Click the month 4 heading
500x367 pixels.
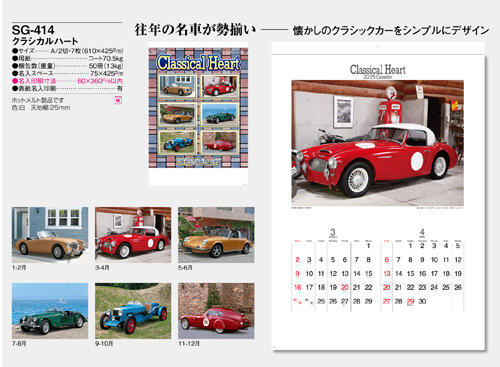click(422, 232)
